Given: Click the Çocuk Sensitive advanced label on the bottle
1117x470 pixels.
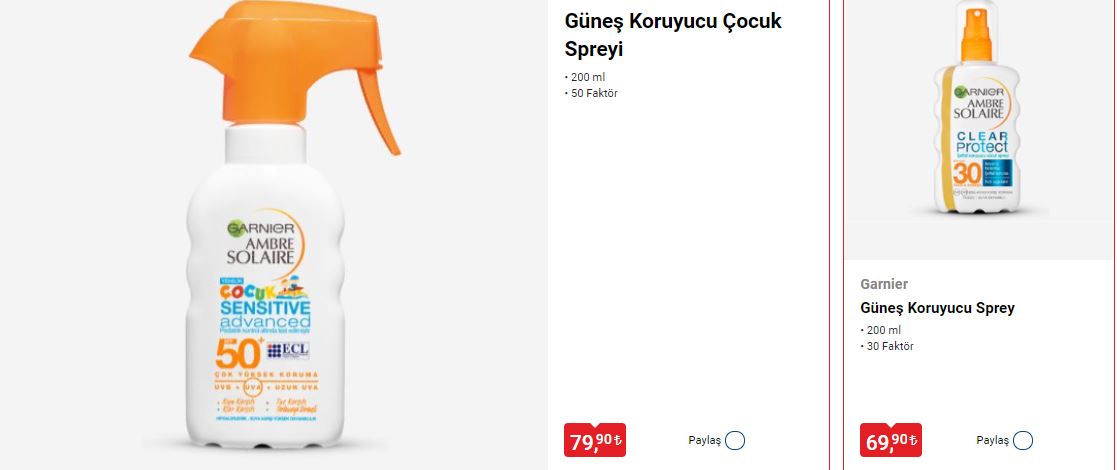Looking at the screenshot, I should click(263, 306).
